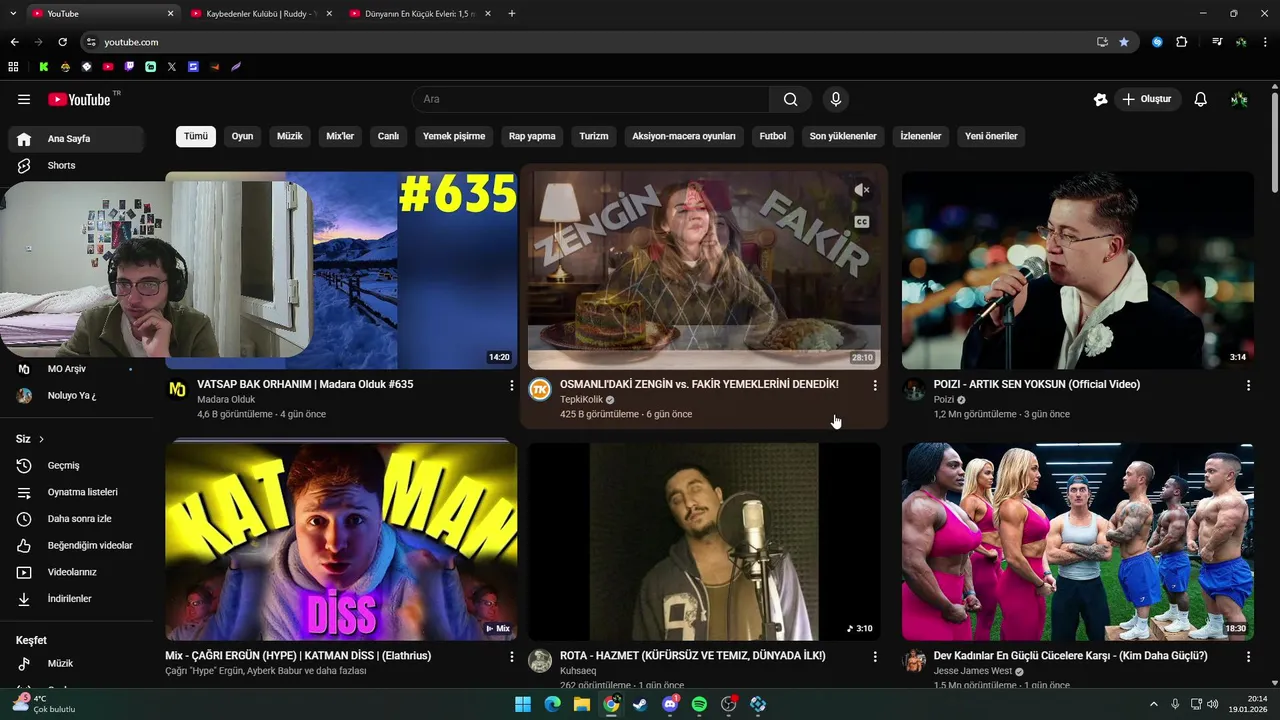Open more options for the Mix ÇAĞRI ERGÜN video
The height and width of the screenshot is (720, 1280).
(512, 657)
